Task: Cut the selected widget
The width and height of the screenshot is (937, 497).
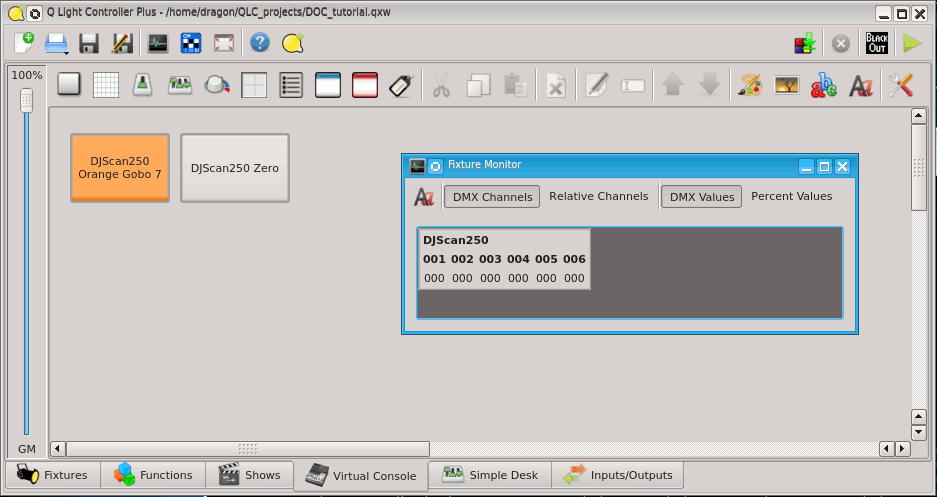Action: (441, 85)
